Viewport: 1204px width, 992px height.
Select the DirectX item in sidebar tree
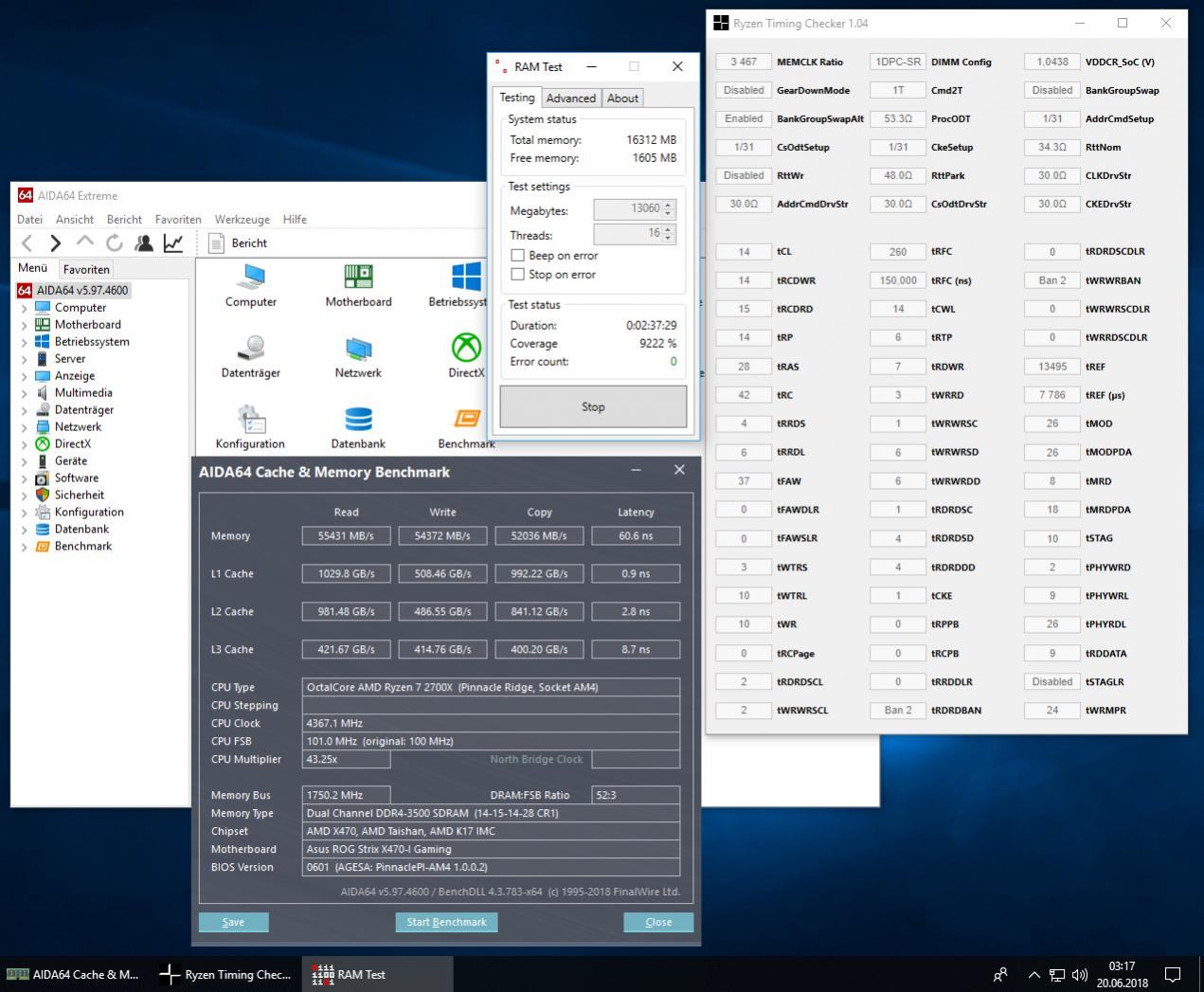pos(73,443)
